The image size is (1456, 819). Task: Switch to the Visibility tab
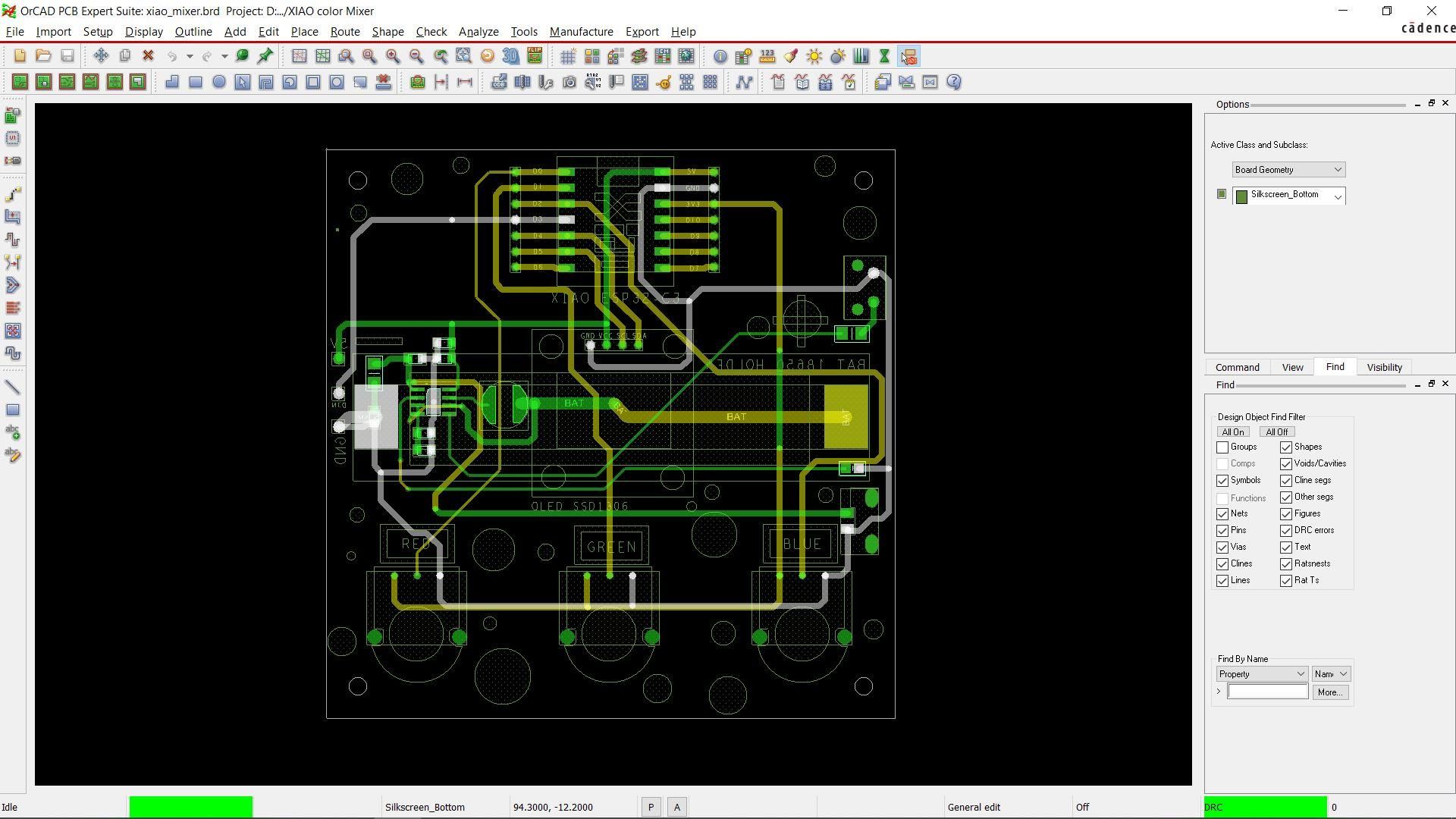pyautogui.click(x=1384, y=367)
